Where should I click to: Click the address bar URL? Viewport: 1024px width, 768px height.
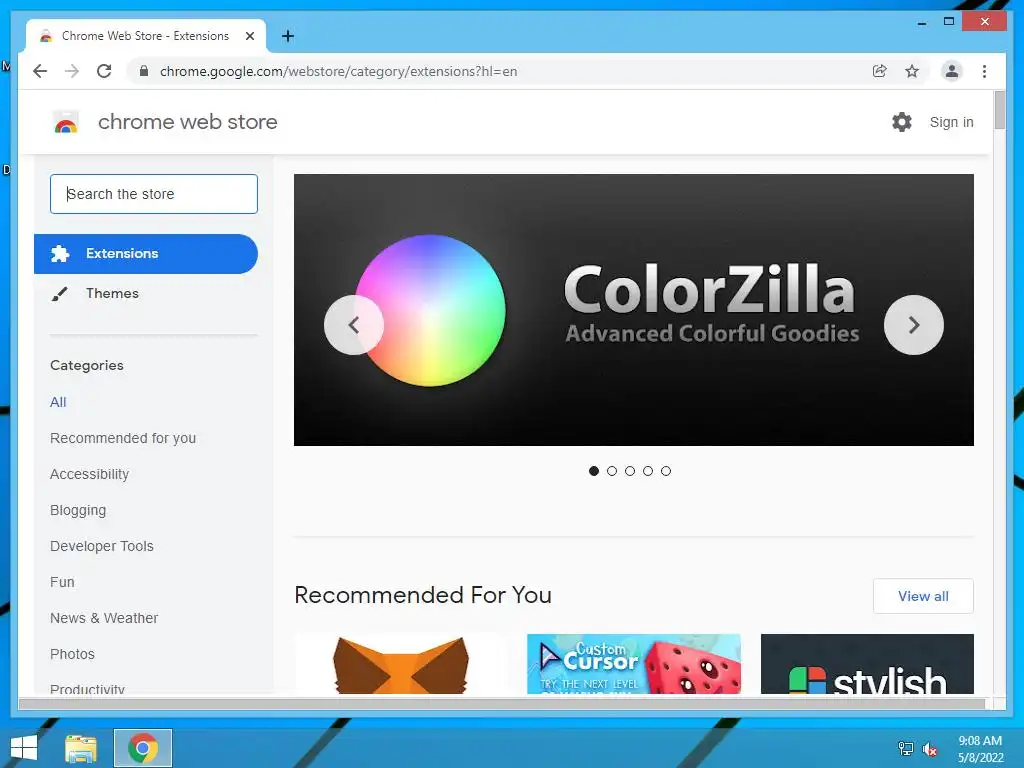click(338, 71)
